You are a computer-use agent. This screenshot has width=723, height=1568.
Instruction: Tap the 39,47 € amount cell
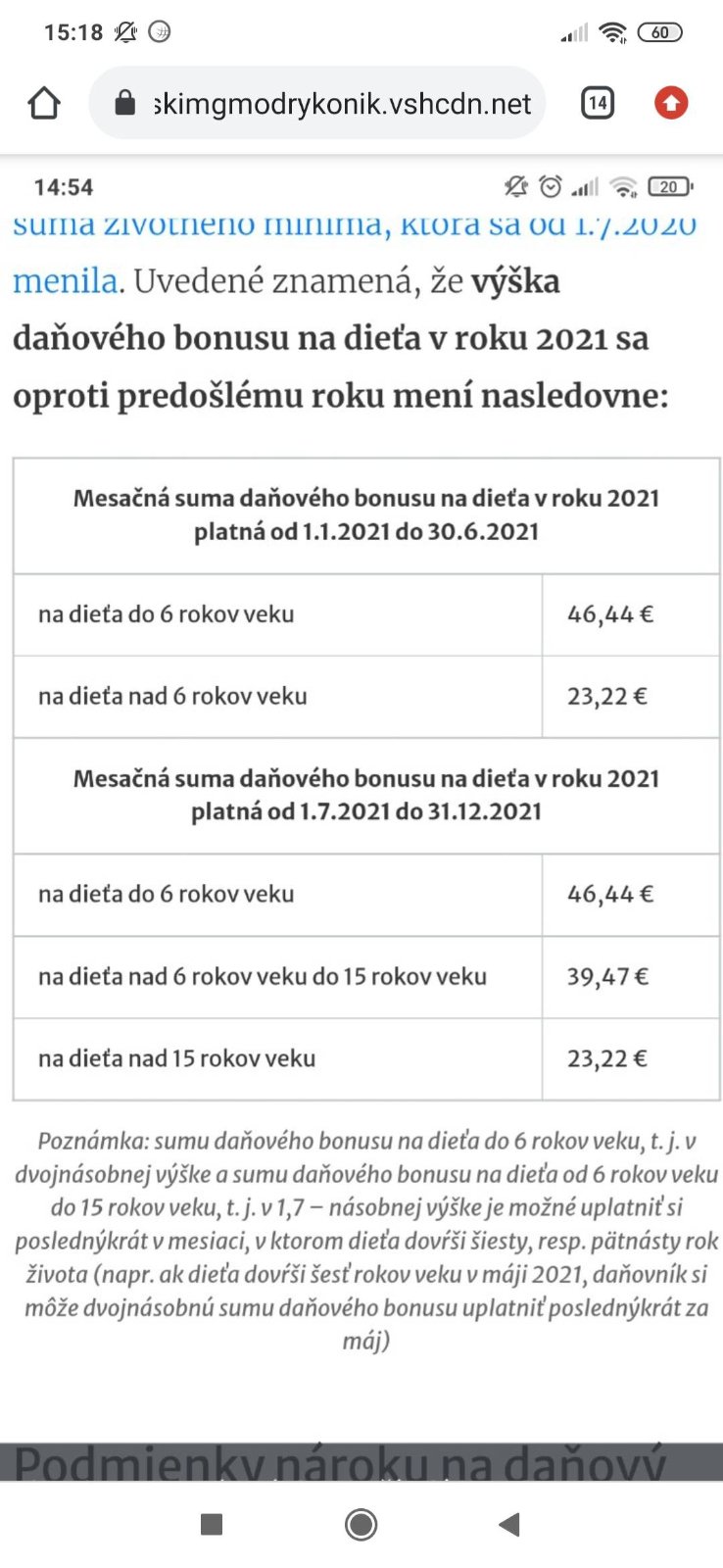tap(607, 976)
